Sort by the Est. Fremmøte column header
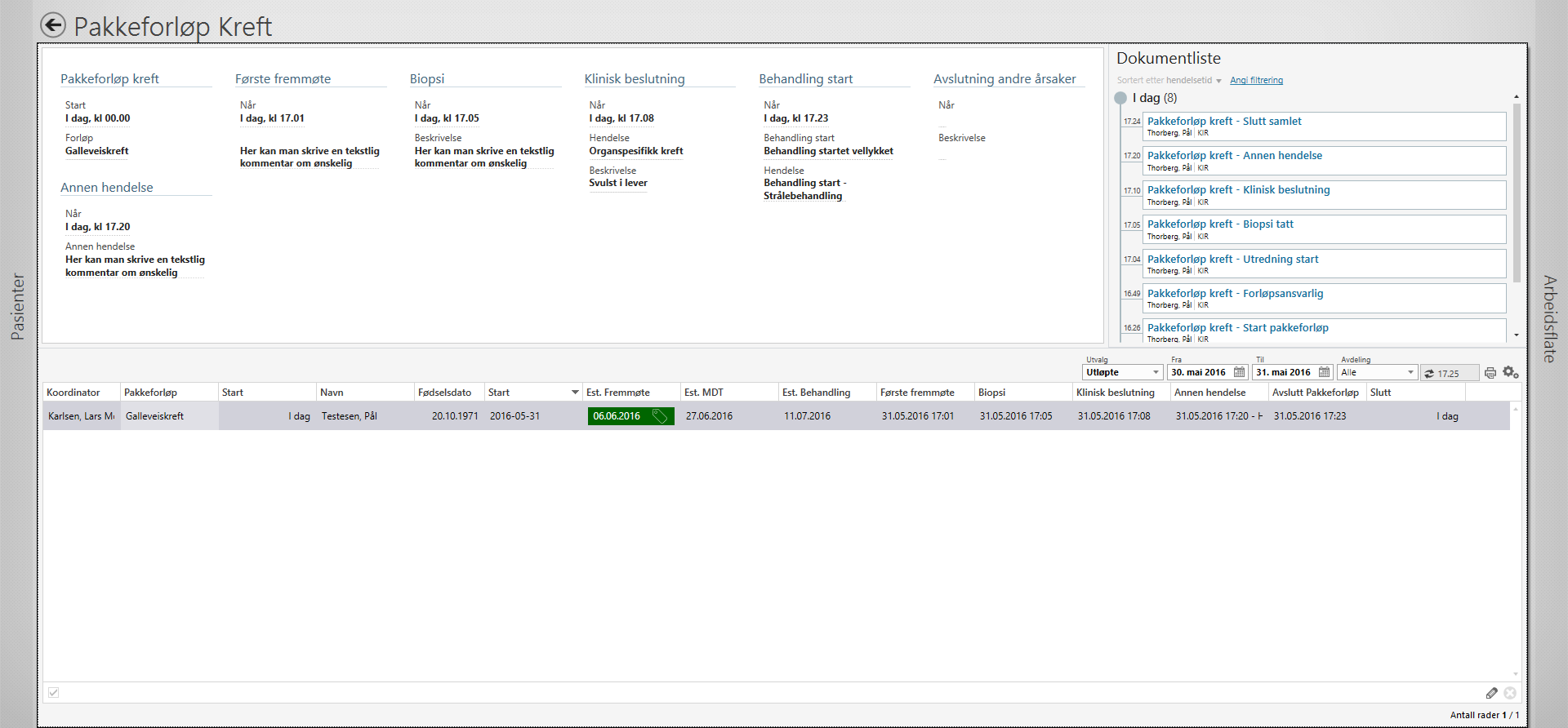1568x728 pixels. 631,393
